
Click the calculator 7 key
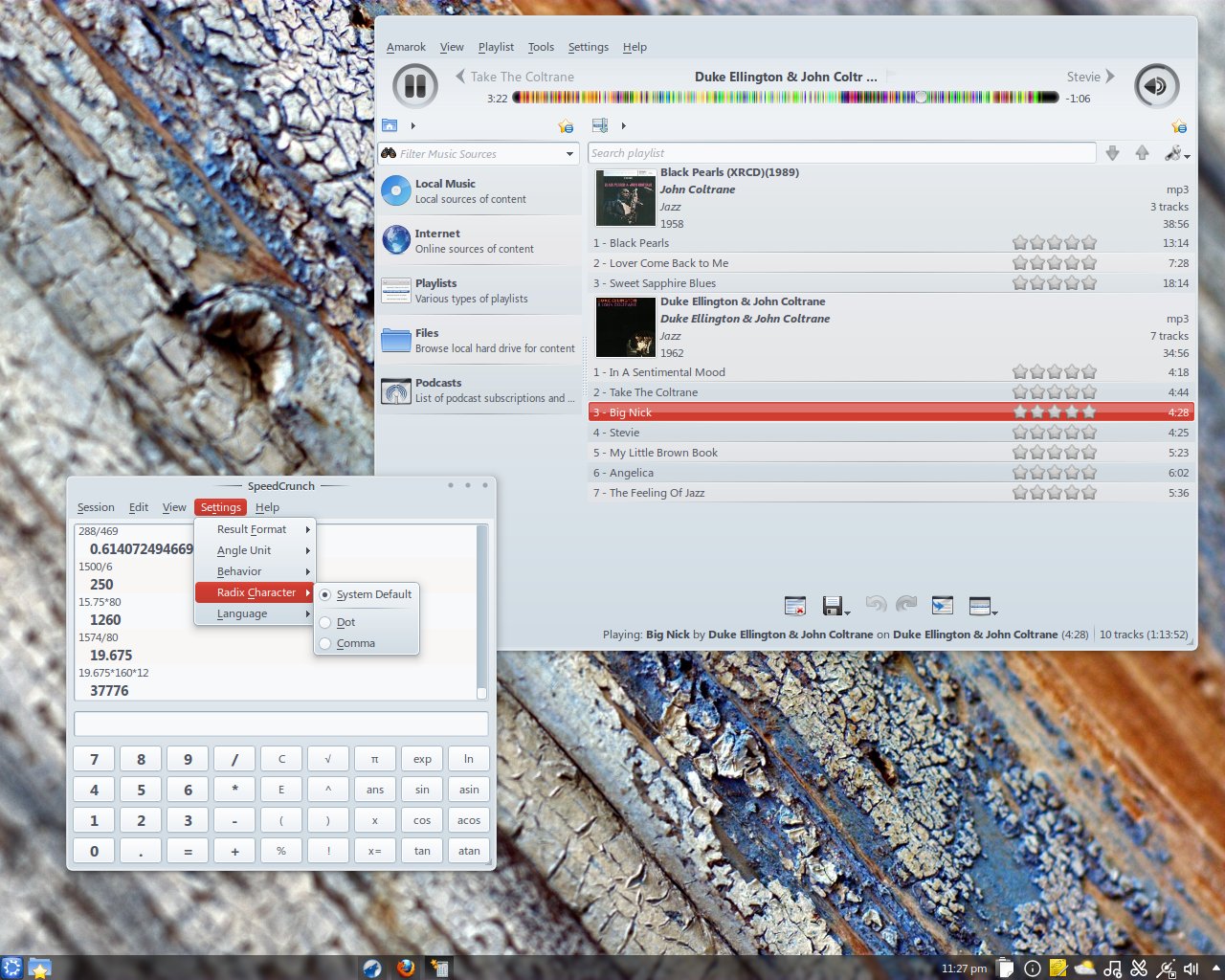(x=94, y=759)
